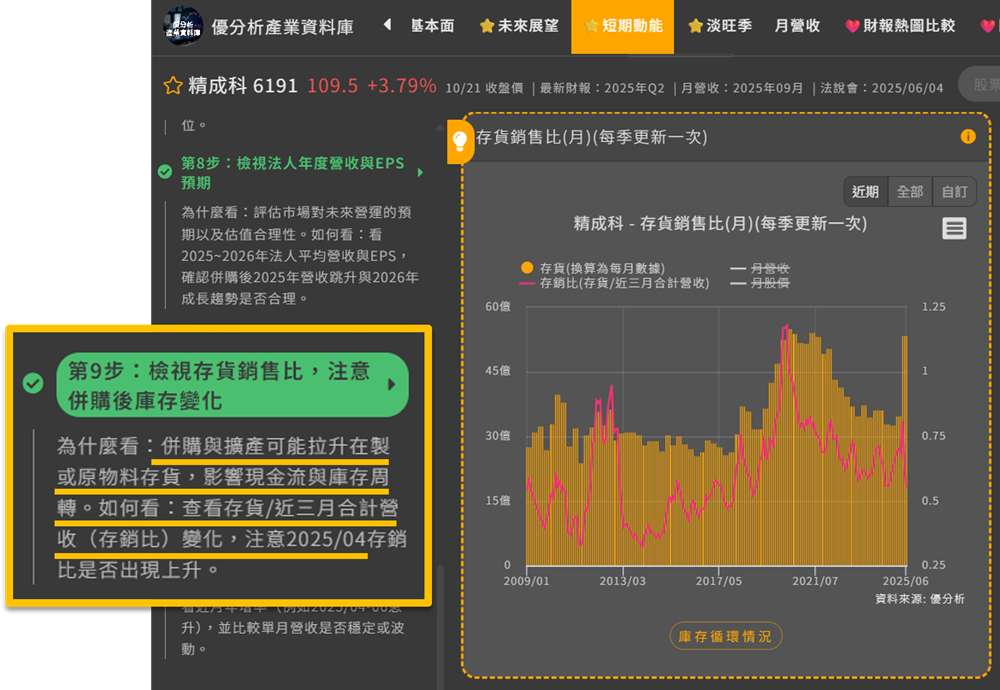Select the 自訂 custom range option
Image resolution: width=1000 pixels, height=690 pixels.
[954, 192]
